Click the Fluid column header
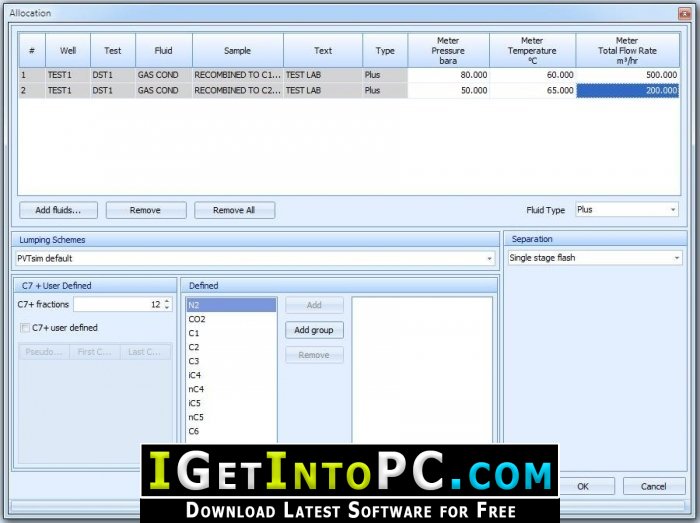This screenshot has width=700, height=523. [163, 50]
